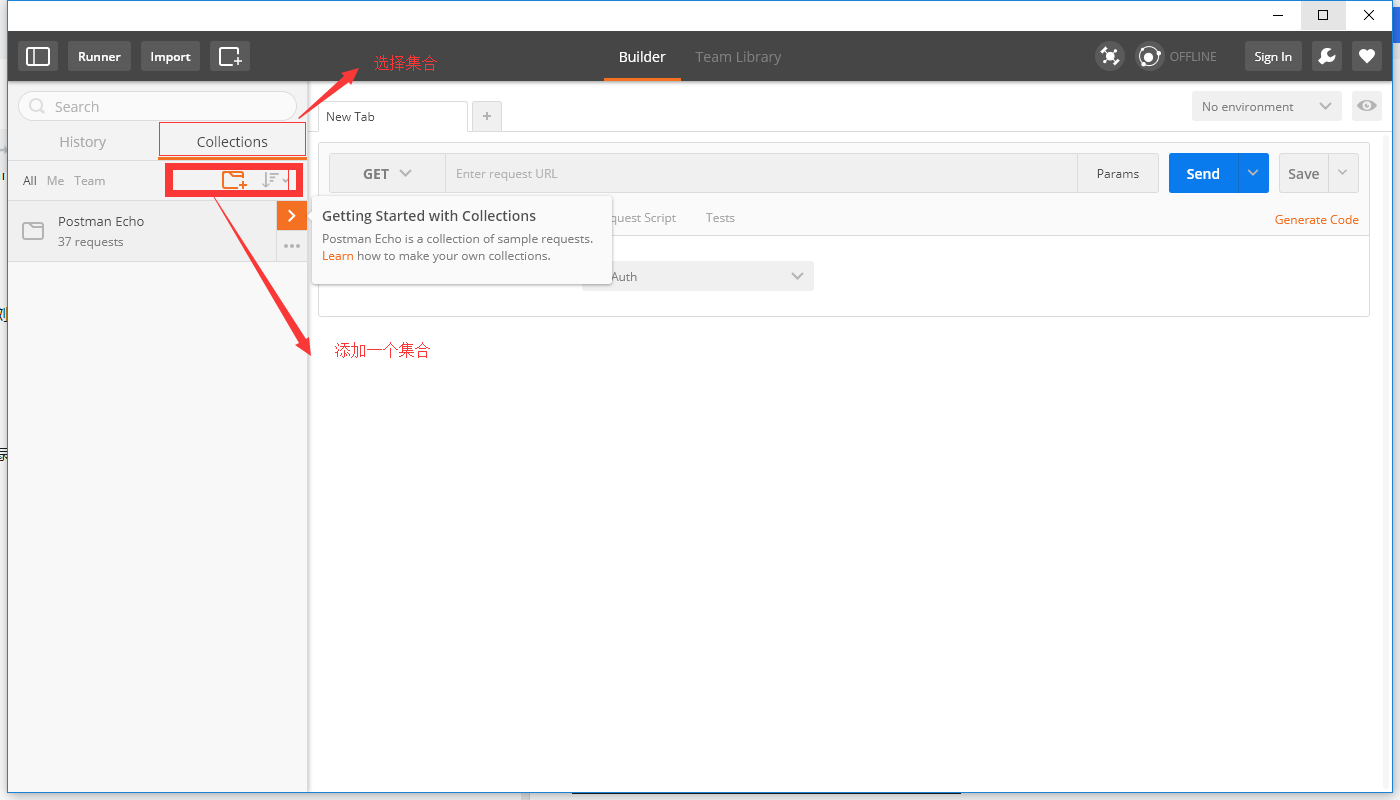Open the Postman Echo collection
The image size is (1400, 800).
(142, 231)
